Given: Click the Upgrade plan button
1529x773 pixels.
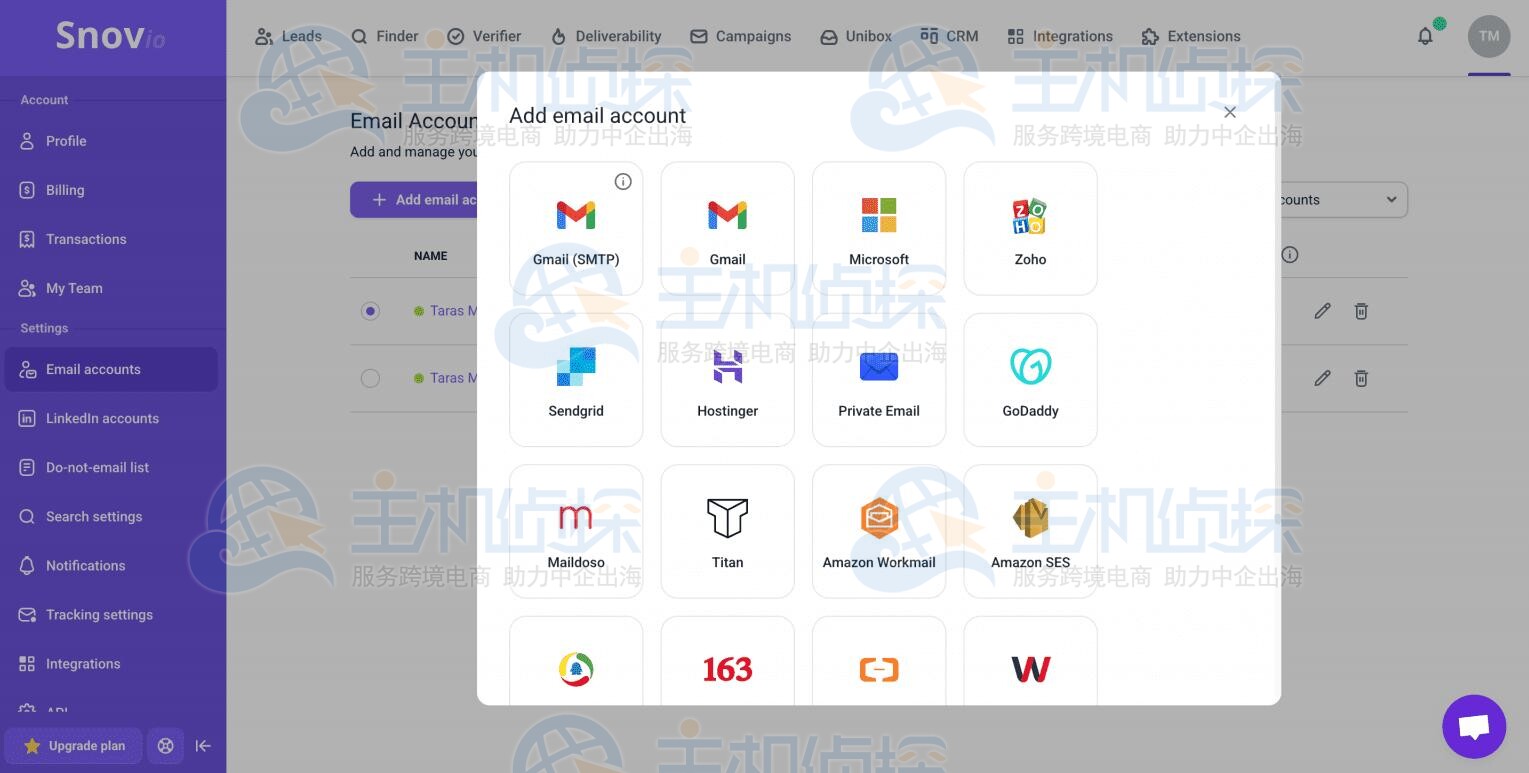Looking at the screenshot, I should click(x=72, y=745).
